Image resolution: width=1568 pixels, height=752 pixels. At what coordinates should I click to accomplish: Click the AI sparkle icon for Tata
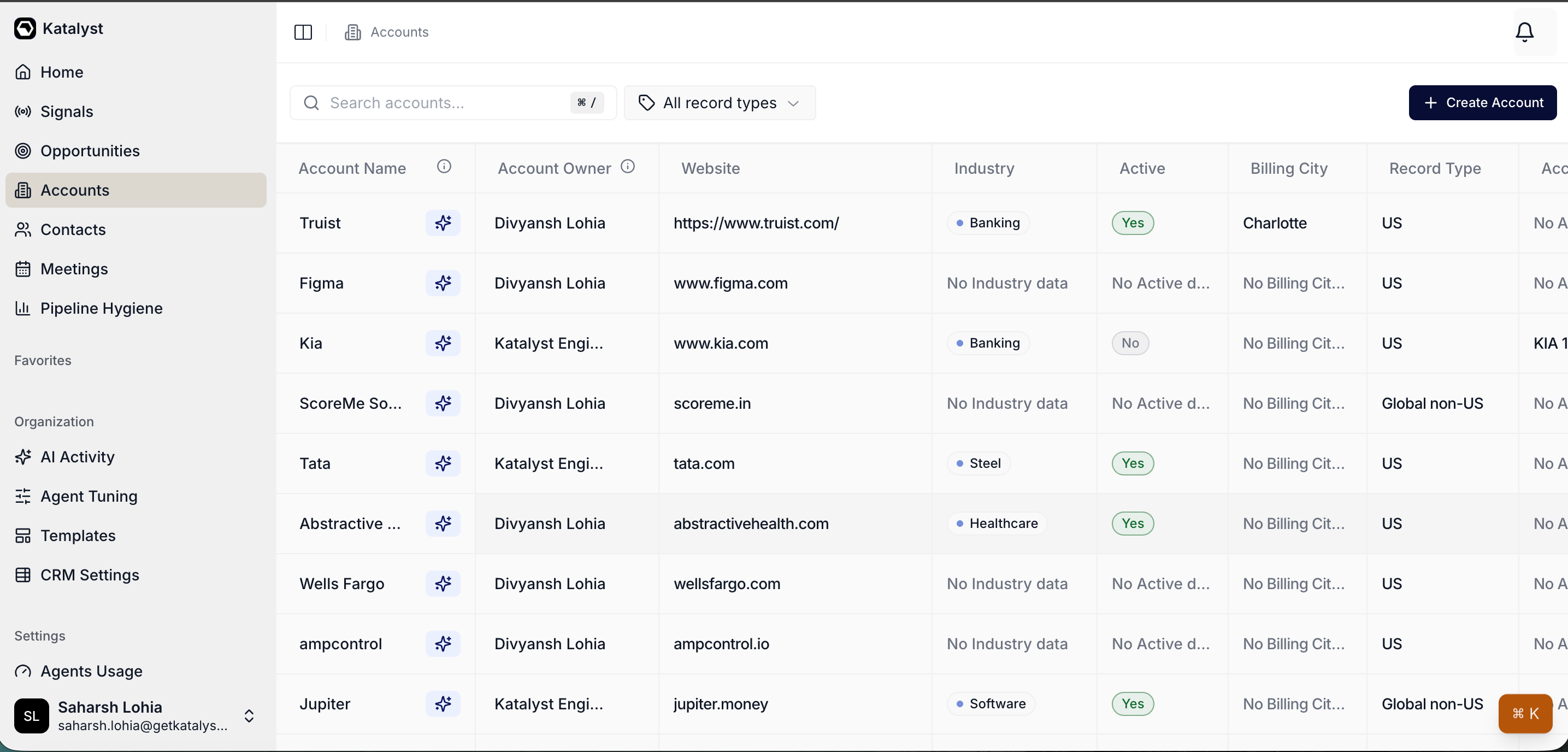pyautogui.click(x=443, y=463)
